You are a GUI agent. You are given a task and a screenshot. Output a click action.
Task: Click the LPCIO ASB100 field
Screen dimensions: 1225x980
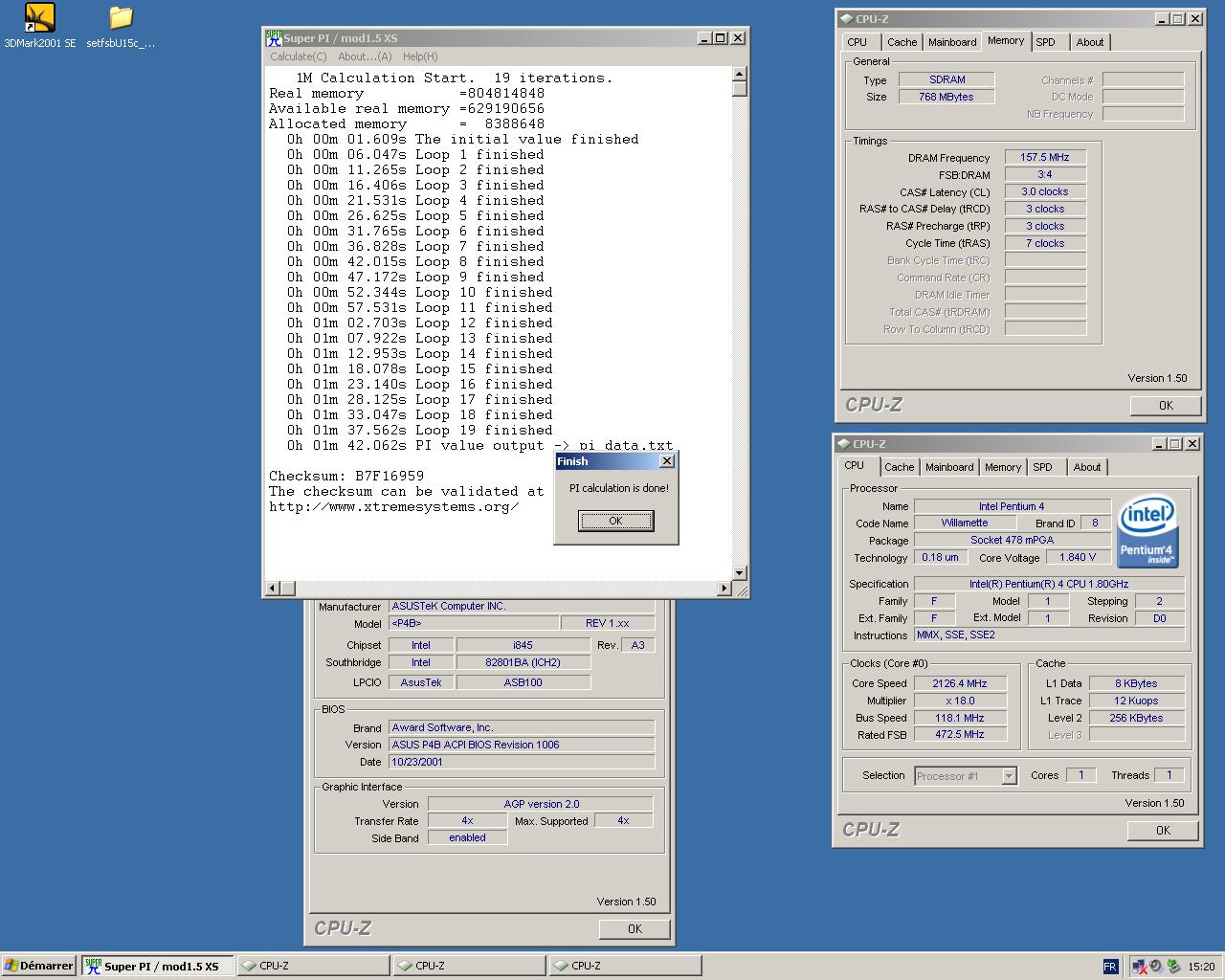523,683
